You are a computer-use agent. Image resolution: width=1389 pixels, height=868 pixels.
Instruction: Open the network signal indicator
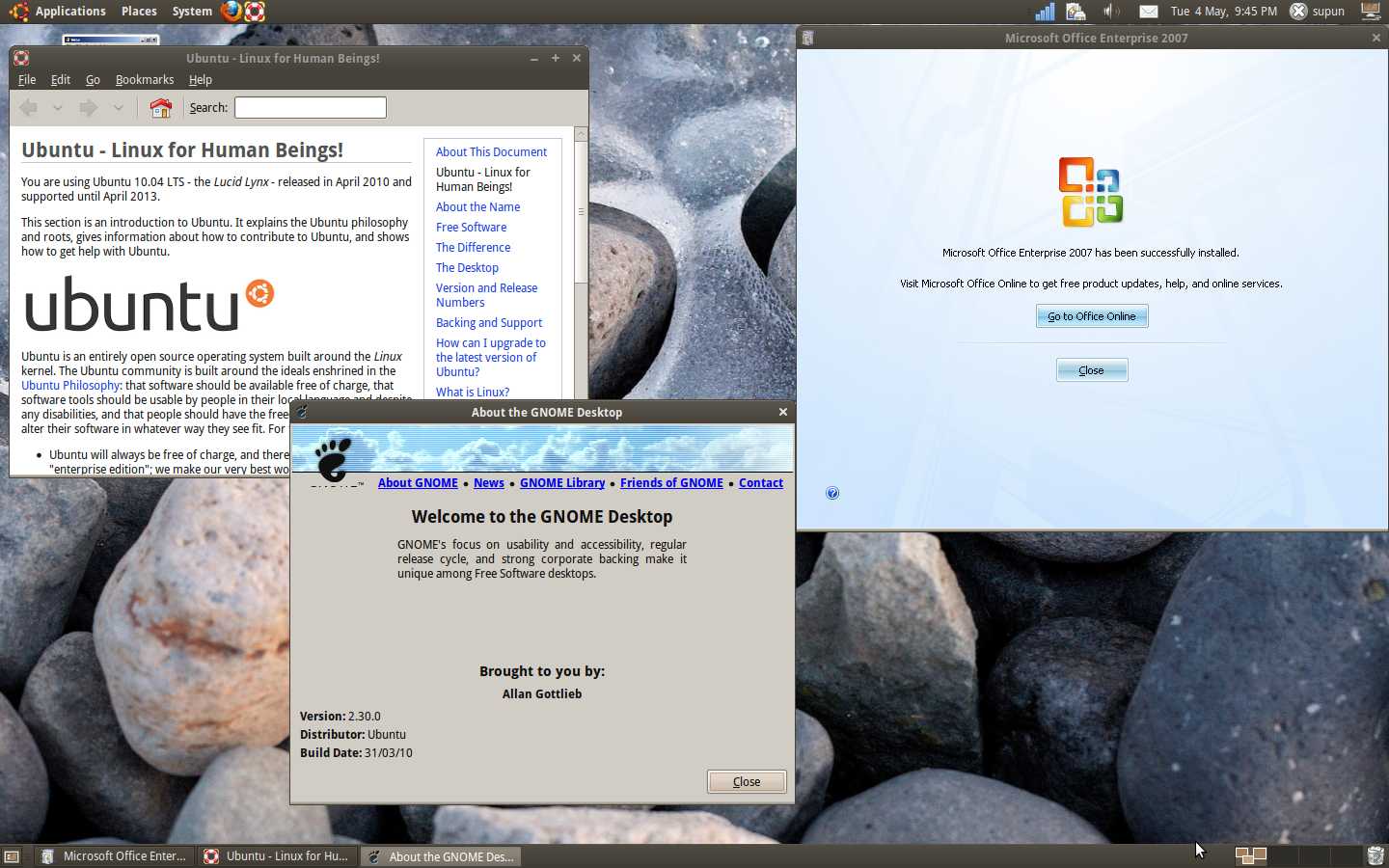tap(1045, 12)
